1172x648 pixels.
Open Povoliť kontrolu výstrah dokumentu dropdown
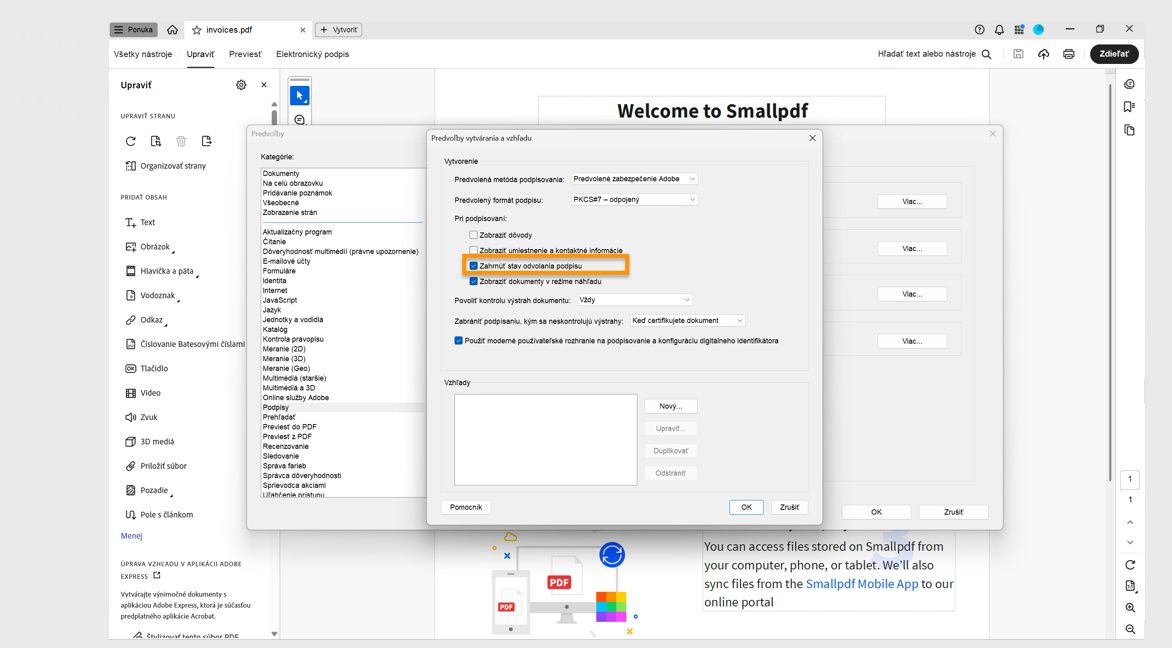635,300
